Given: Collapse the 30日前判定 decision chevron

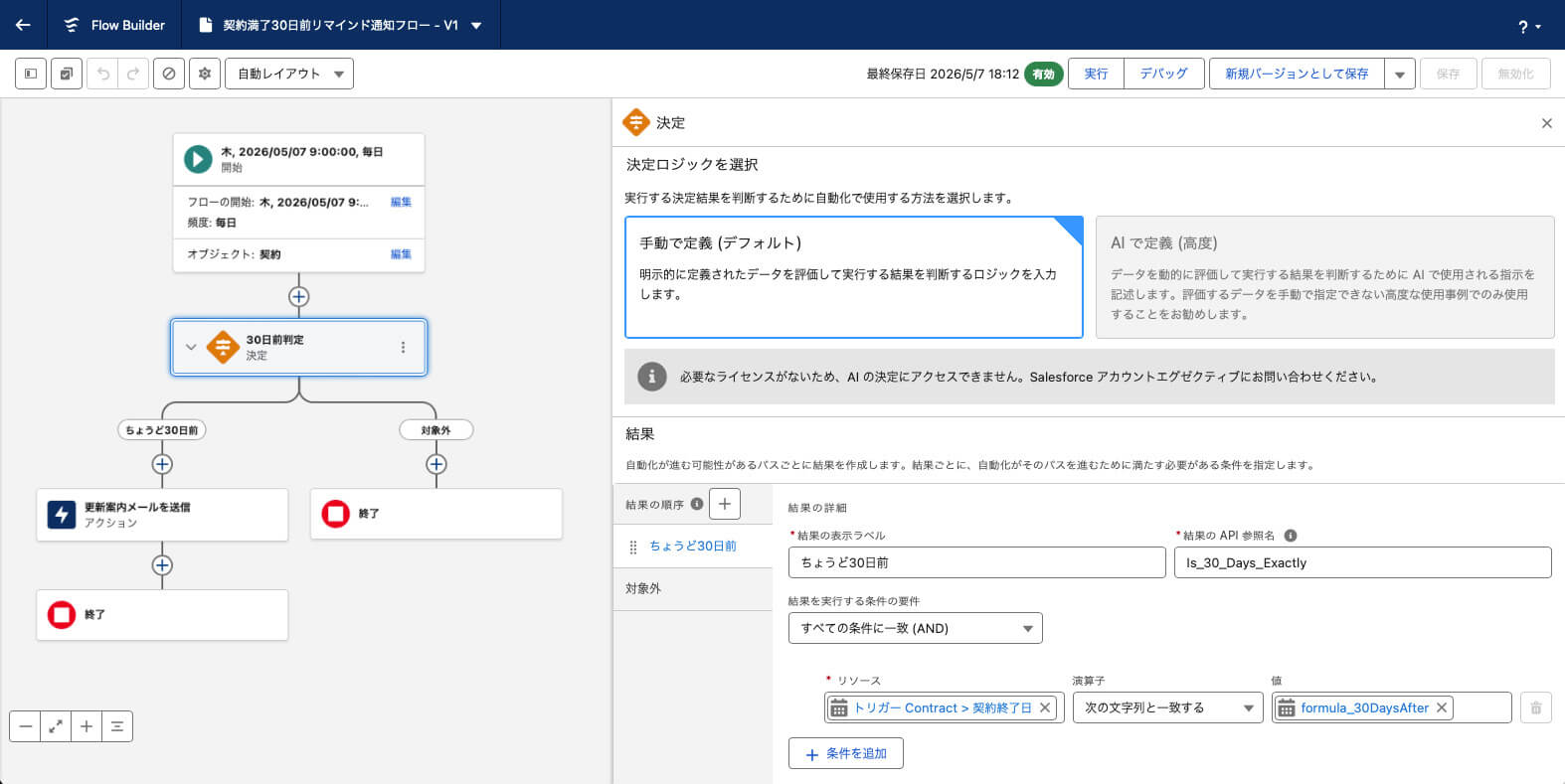Looking at the screenshot, I should coord(191,347).
